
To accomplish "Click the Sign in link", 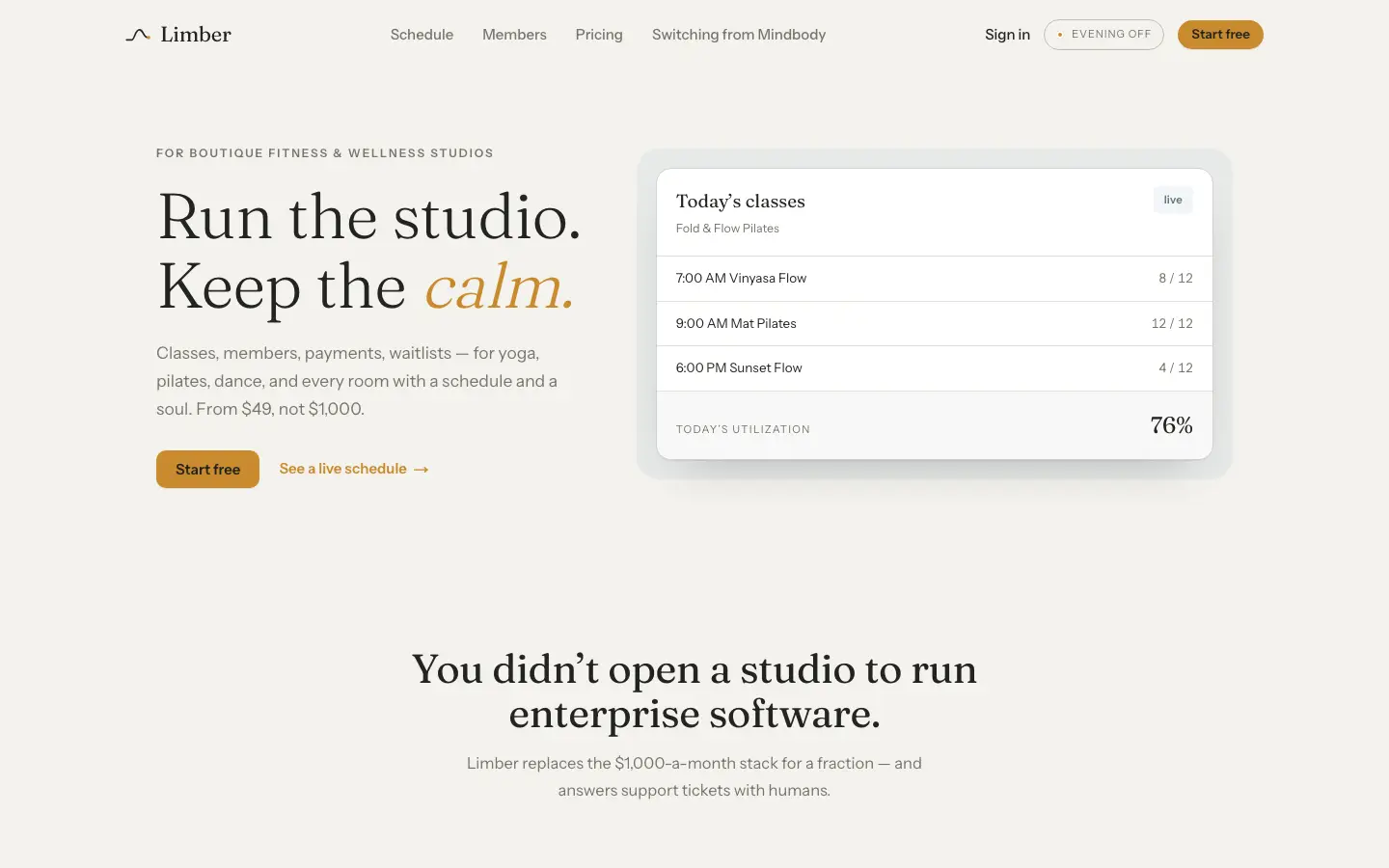I will [1007, 35].
